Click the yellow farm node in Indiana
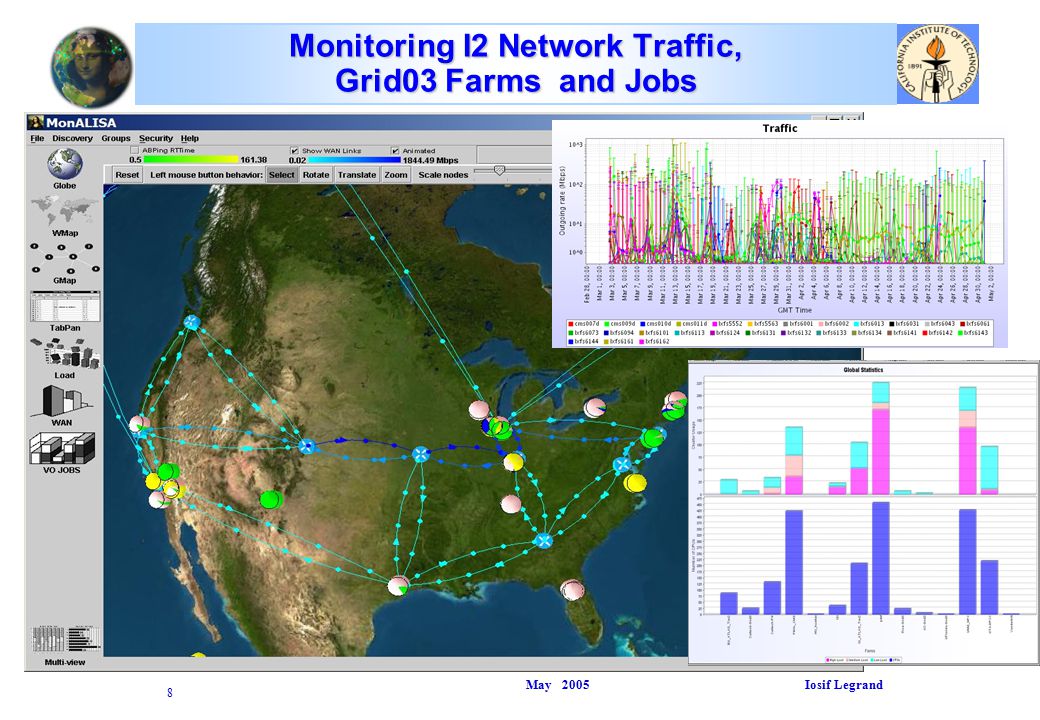 [513, 461]
